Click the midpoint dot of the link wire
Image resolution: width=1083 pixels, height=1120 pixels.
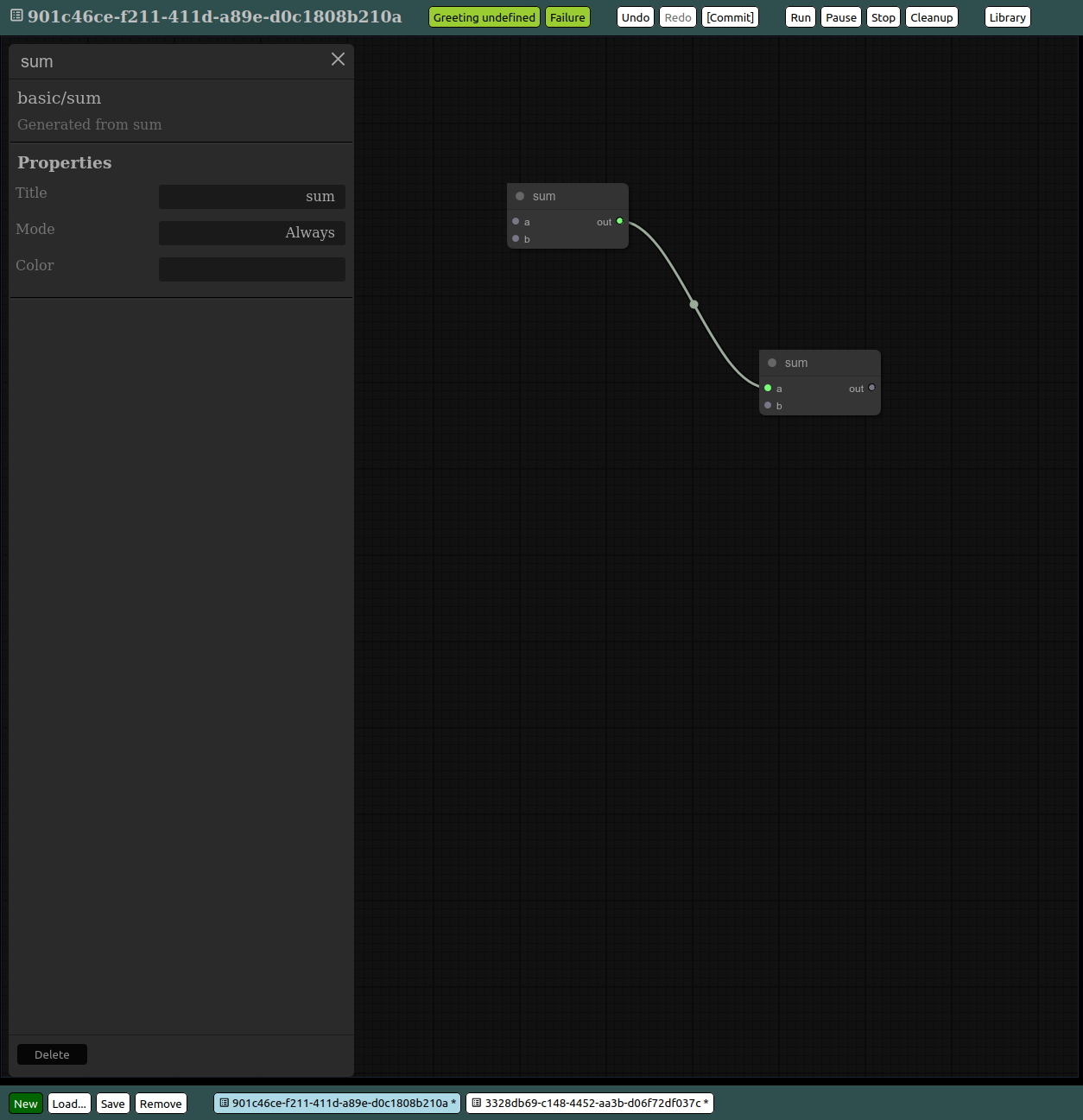click(693, 304)
